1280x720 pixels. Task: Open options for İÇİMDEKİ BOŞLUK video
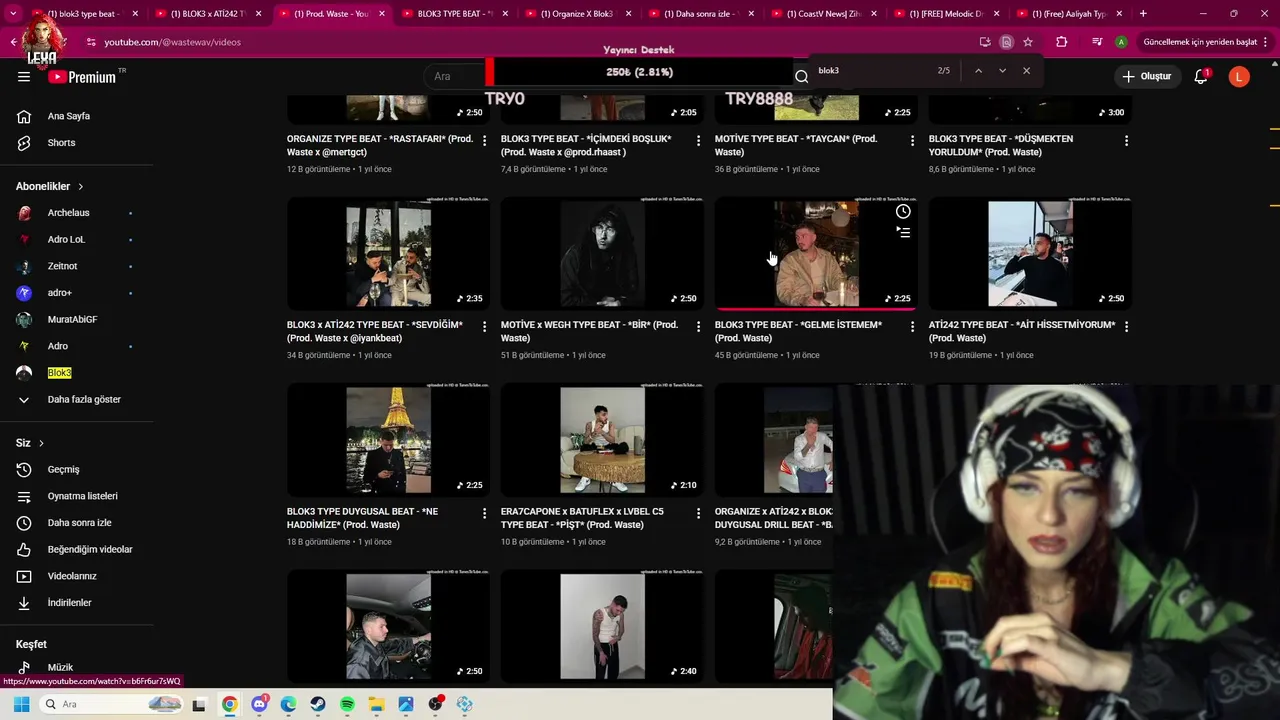click(x=698, y=141)
